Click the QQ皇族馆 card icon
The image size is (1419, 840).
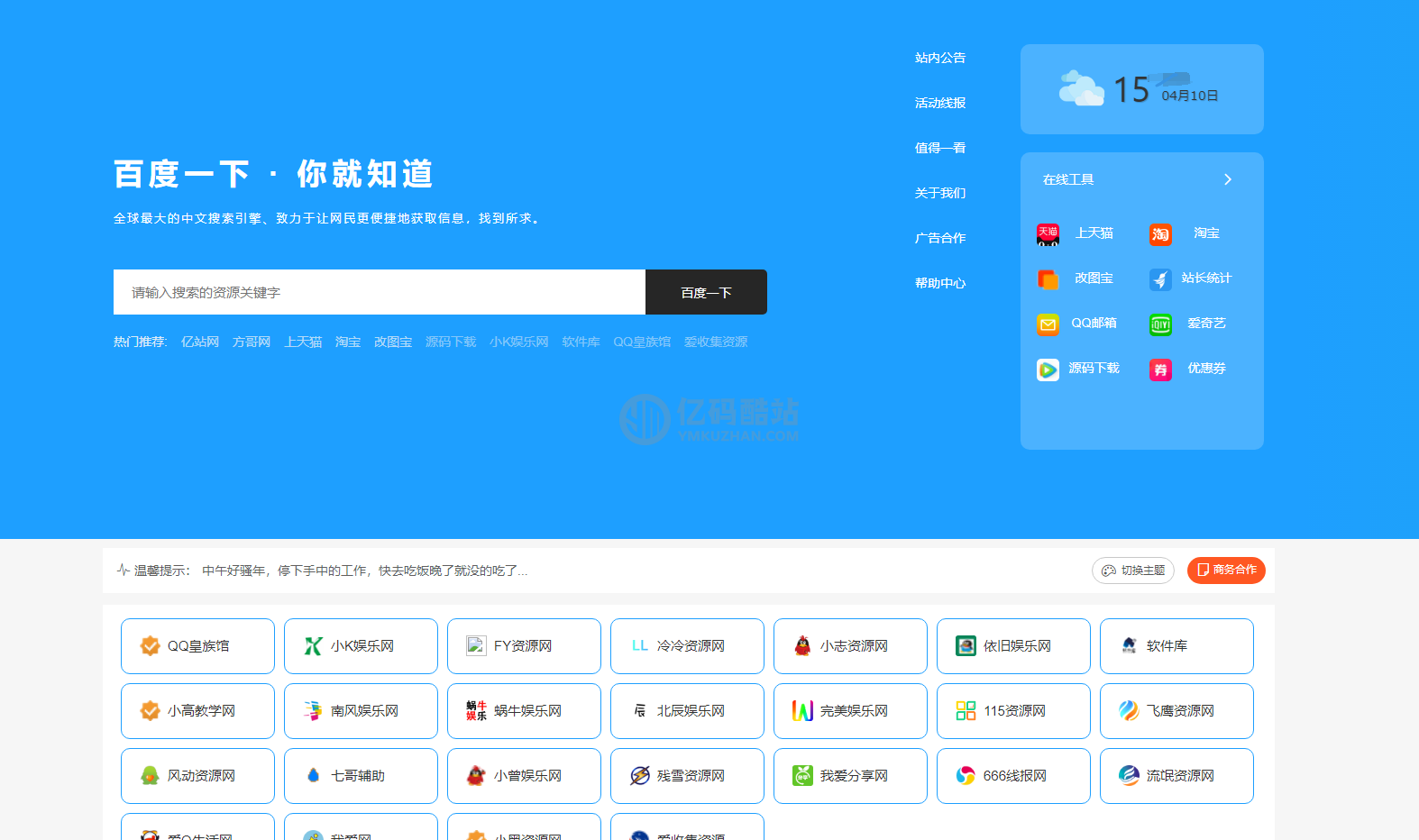tap(151, 645)
